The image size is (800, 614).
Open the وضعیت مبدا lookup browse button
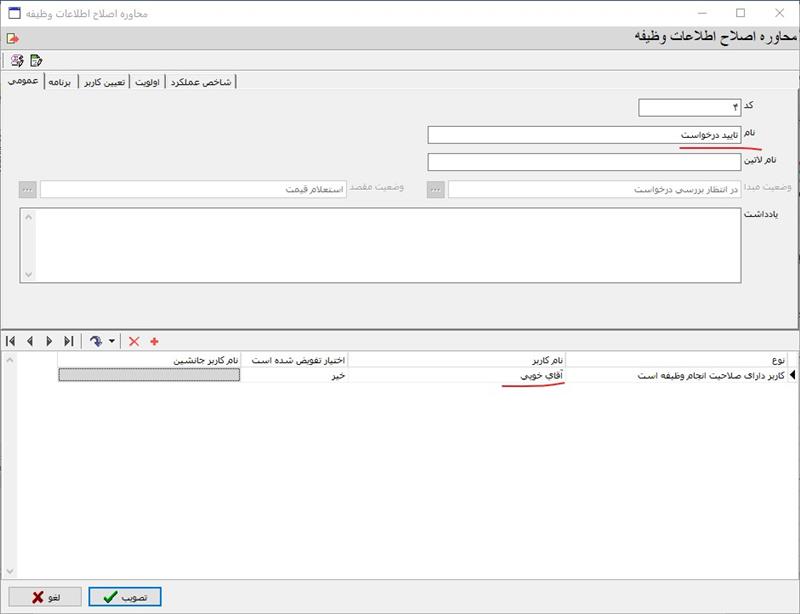pyautogui.click(x=436, y=189)
